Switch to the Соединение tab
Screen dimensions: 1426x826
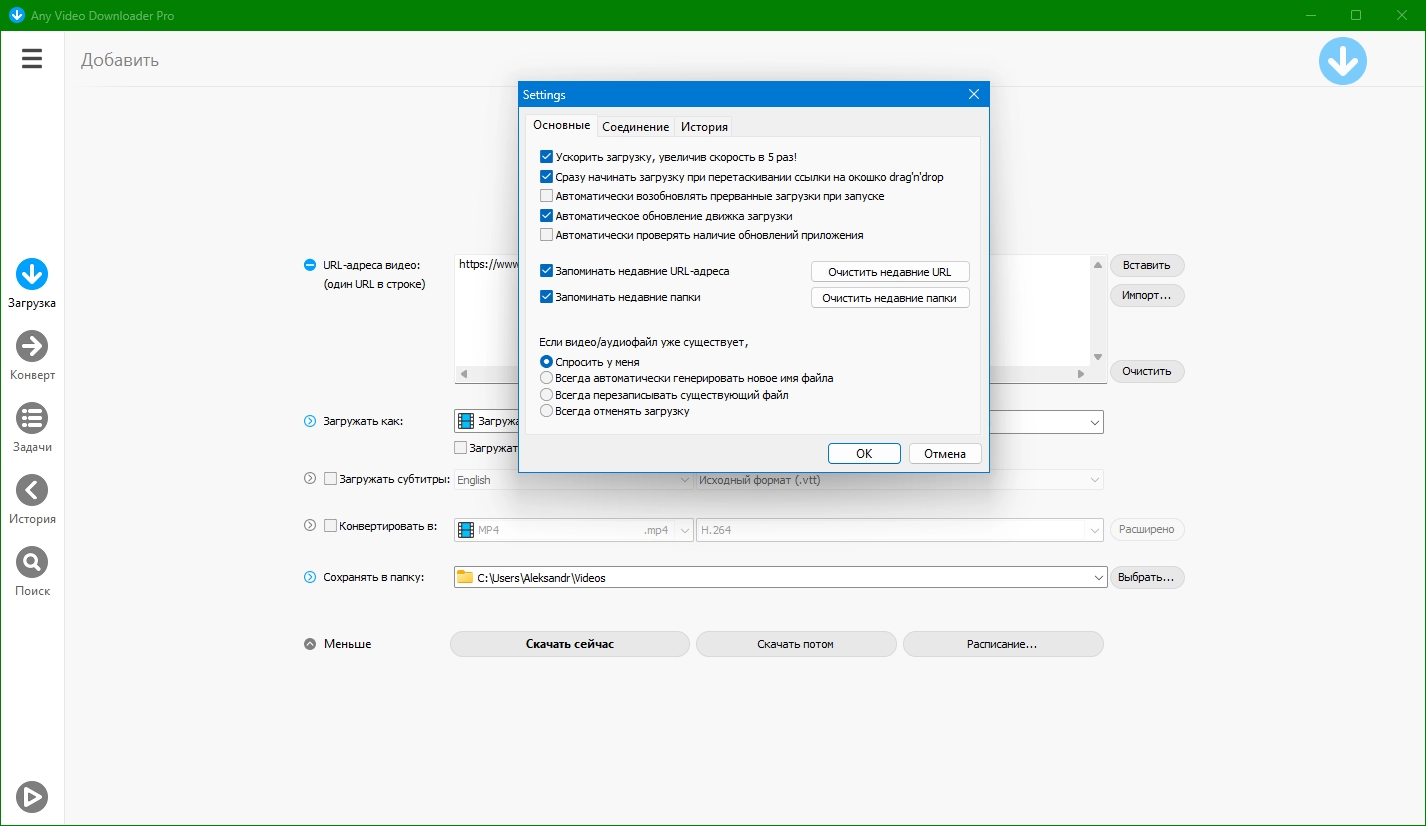pos(636,127)
